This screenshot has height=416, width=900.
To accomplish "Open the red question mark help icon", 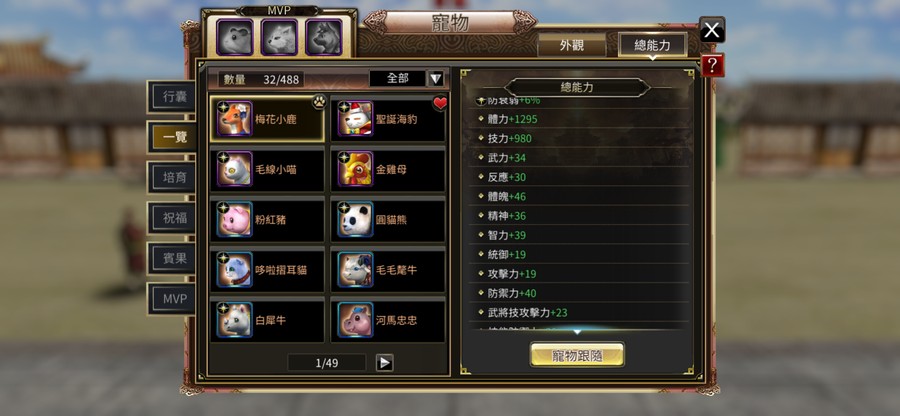I will point(712,65).
